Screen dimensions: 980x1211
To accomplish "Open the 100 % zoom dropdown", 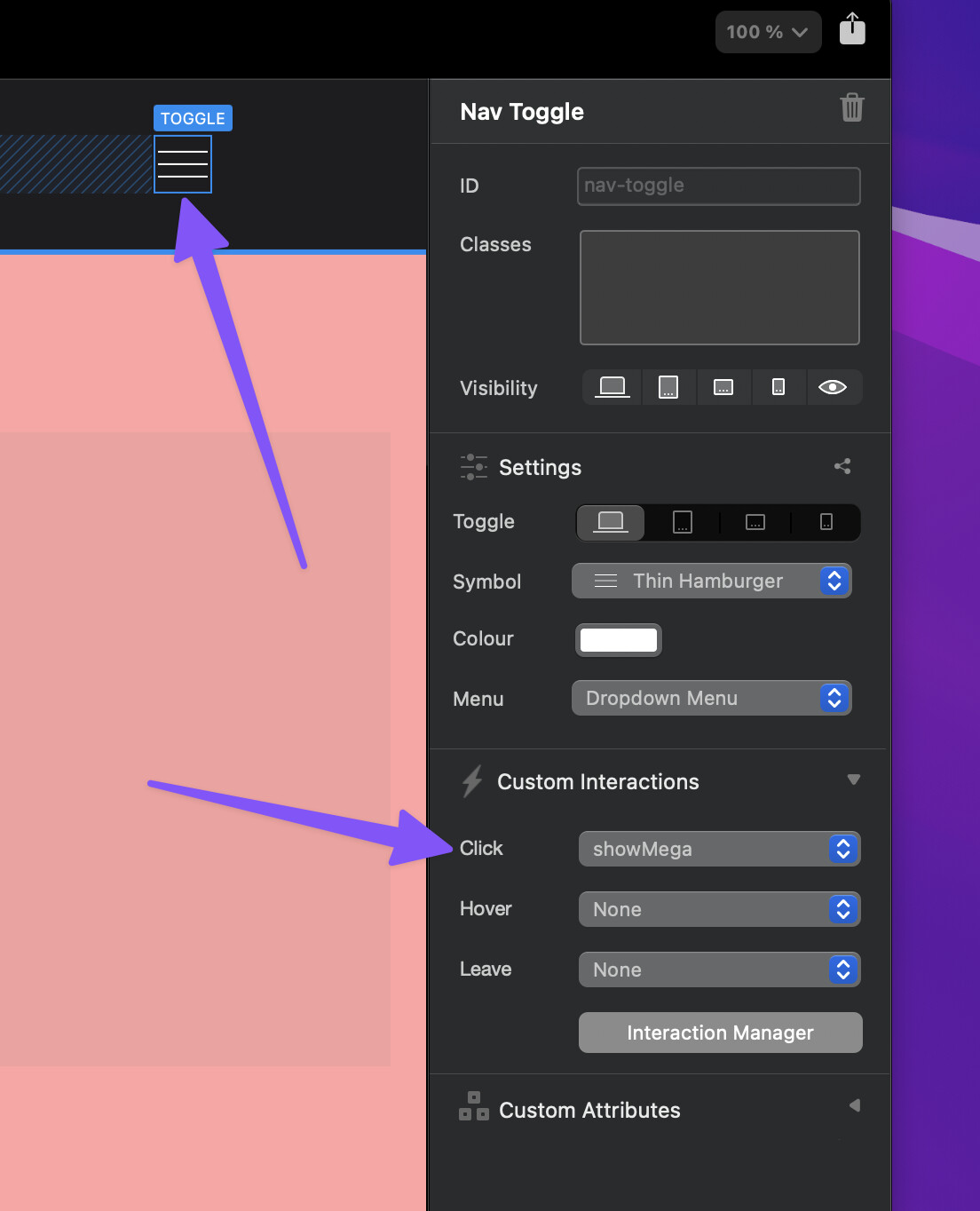I will pos(768,32).
